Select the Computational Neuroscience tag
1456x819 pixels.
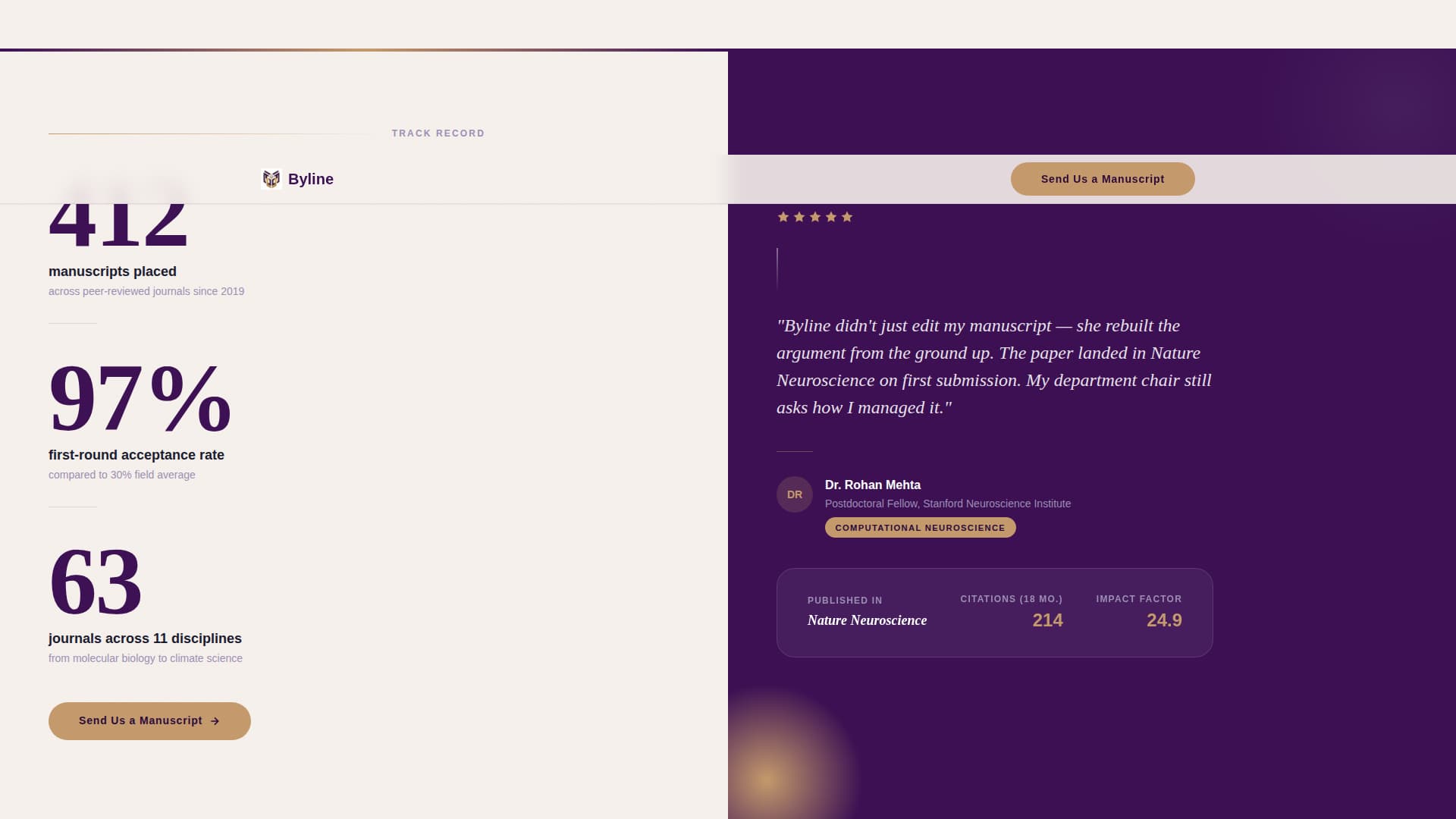pyautogui.click(x=920, y=528)
